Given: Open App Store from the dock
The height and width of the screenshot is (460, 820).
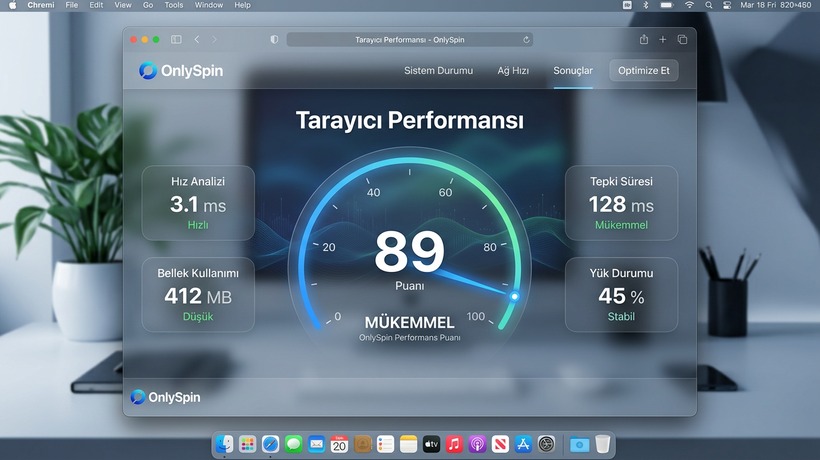Looking at the screenshot, I should [523, 444].
